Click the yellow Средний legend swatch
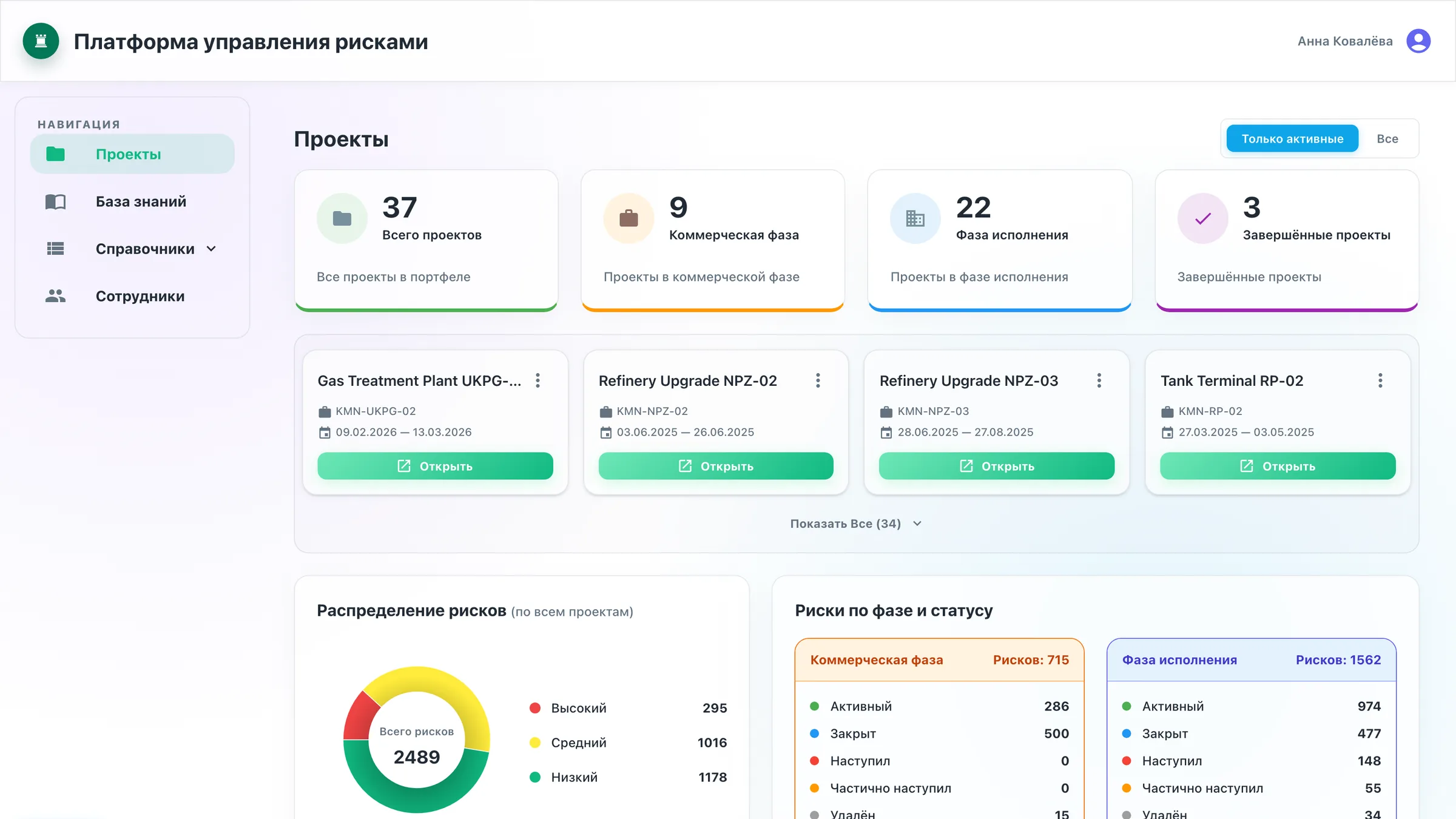Screen dimensions: 1456x819 (x=535, y=743)
